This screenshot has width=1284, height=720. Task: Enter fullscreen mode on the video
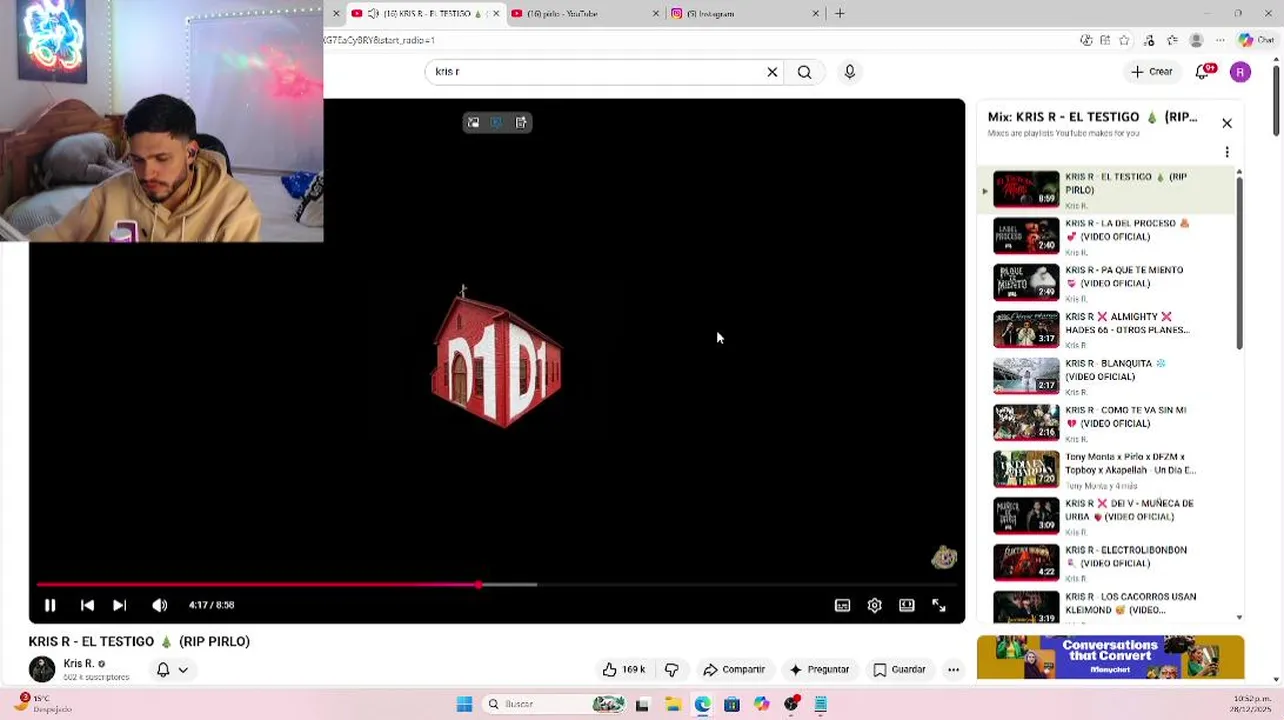click(938, 605)
